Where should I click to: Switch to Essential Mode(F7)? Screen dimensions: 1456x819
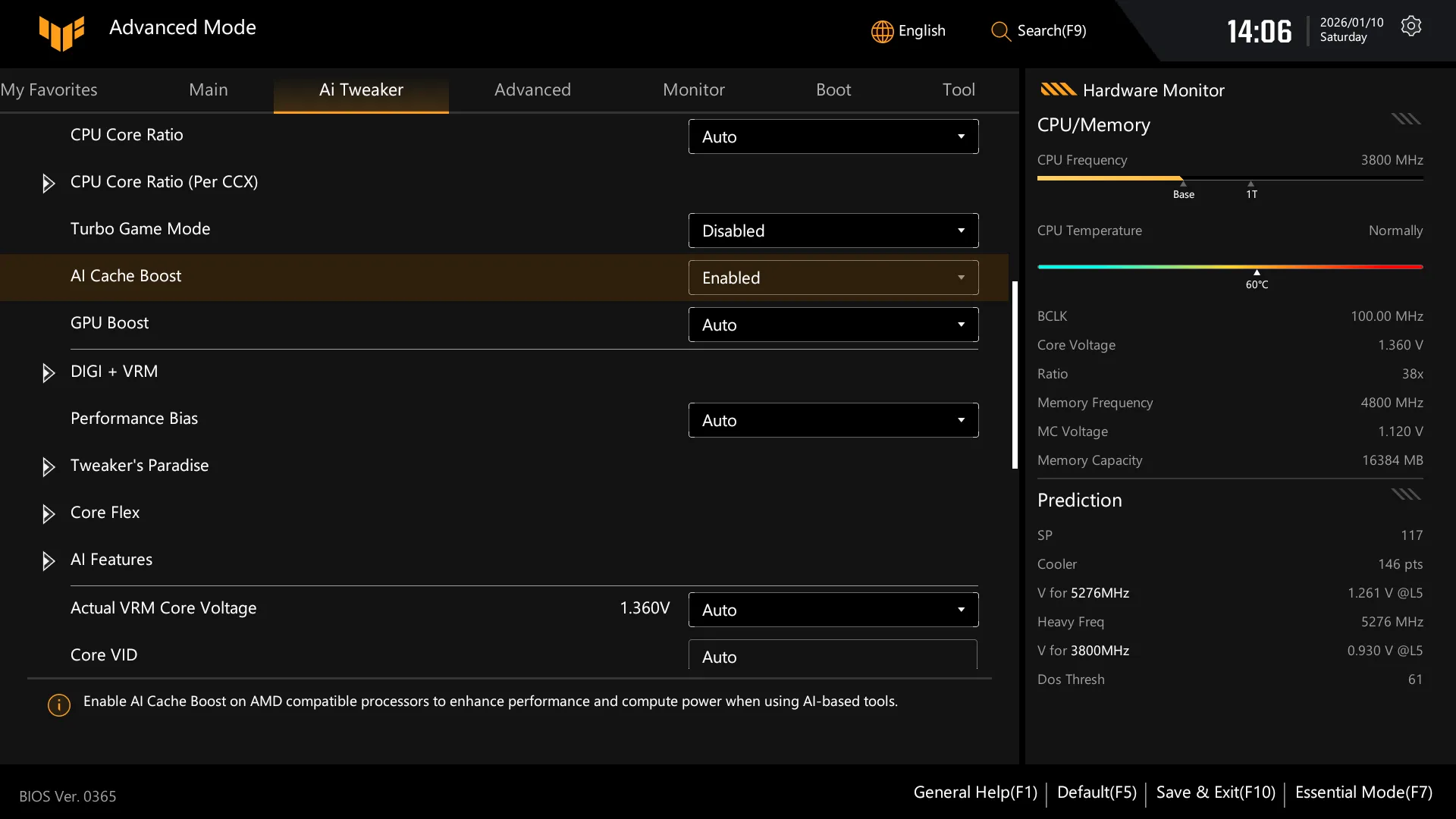tap(1363, 792)
